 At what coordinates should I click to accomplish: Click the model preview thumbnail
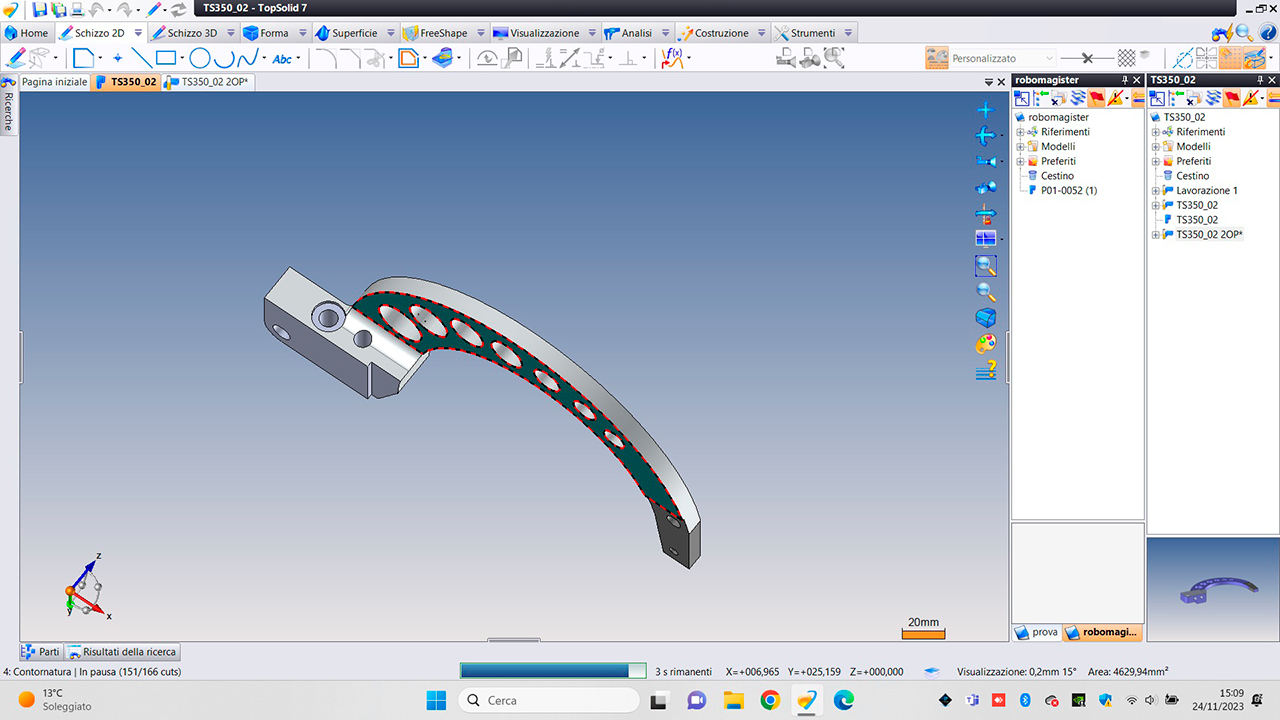(1212, 590)
